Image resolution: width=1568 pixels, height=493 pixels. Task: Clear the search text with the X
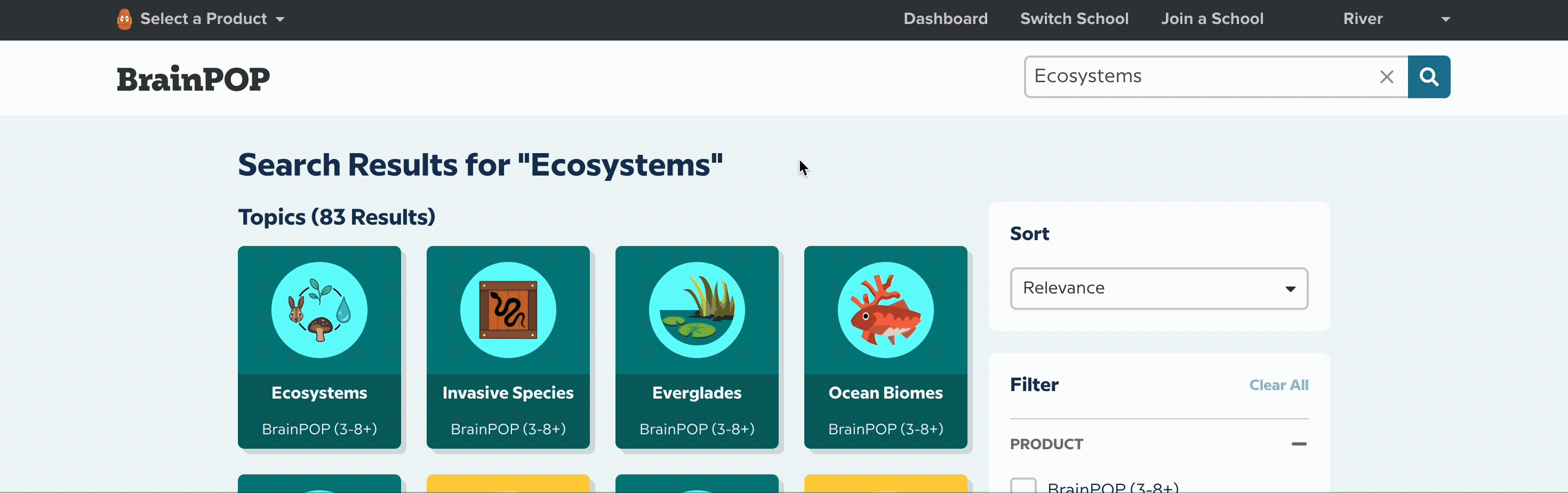pos(1387,77)
